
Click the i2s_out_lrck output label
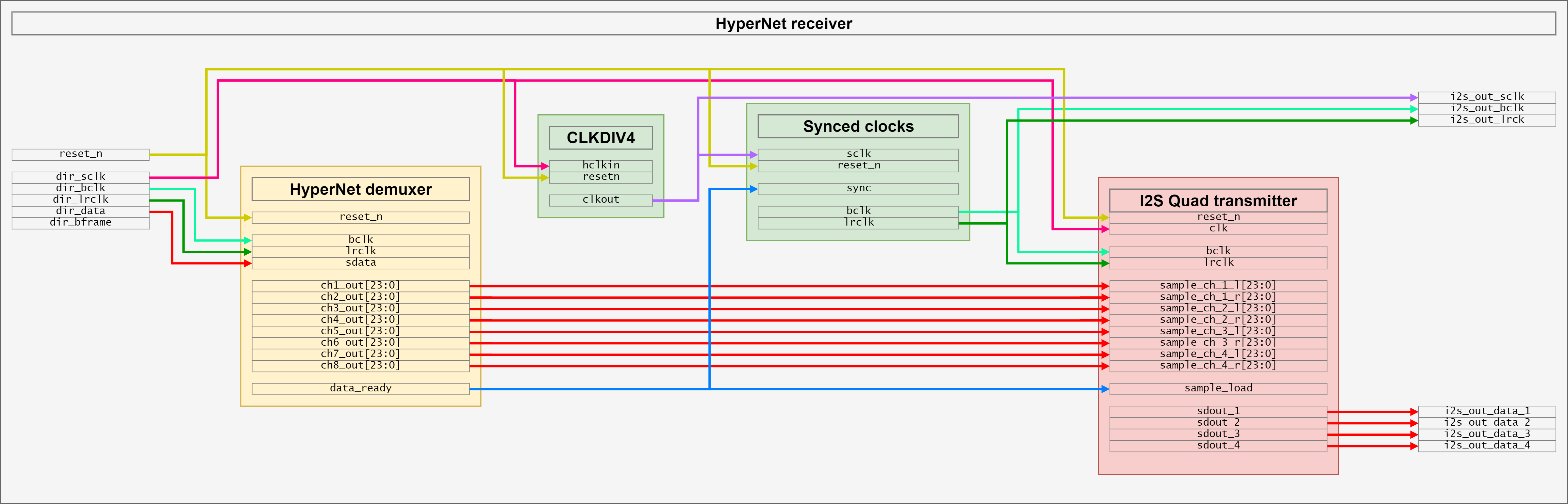pyautogui.click(x=1486, y=120)
